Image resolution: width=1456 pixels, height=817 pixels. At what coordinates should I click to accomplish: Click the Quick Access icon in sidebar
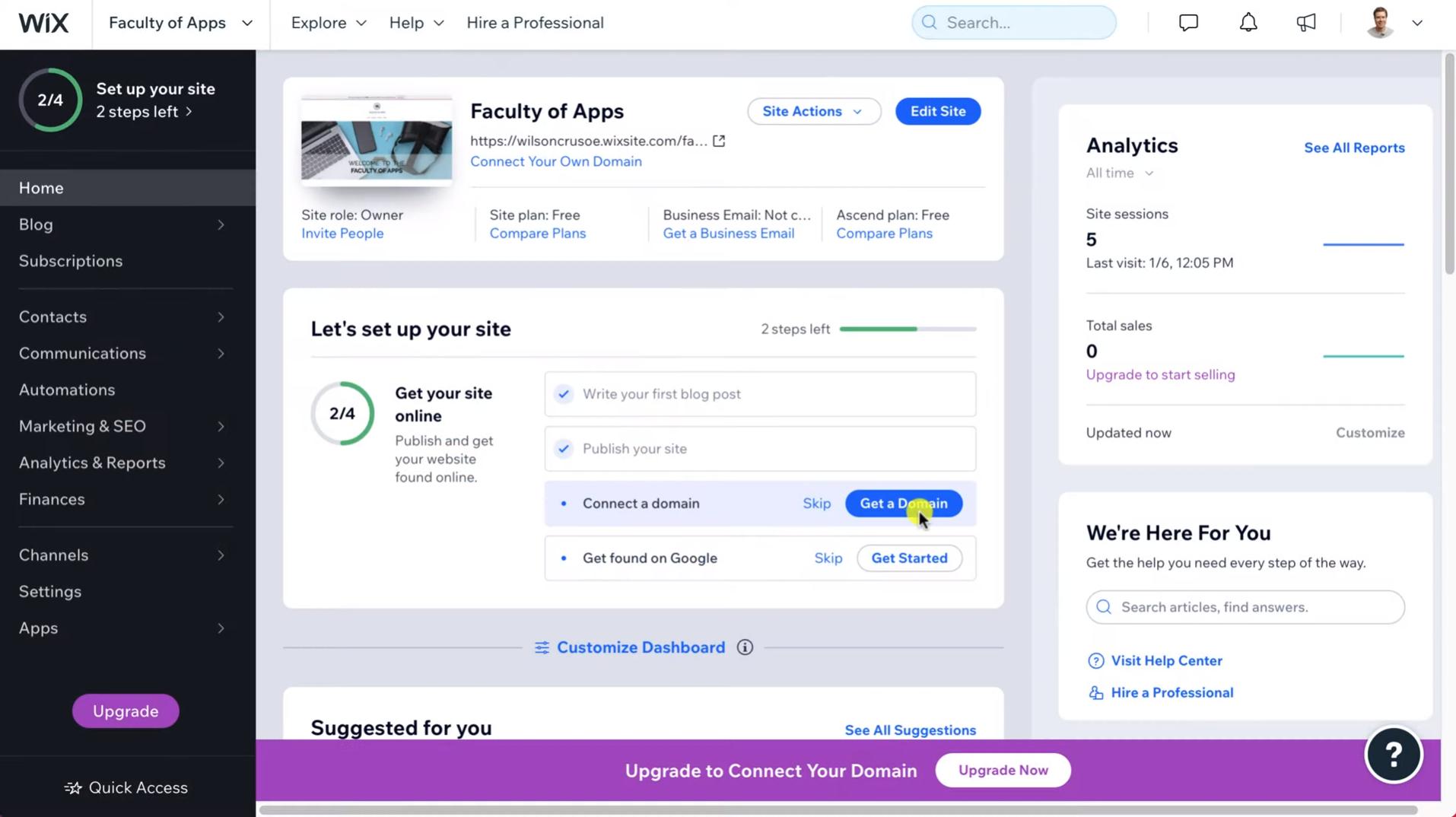point(74,787)
